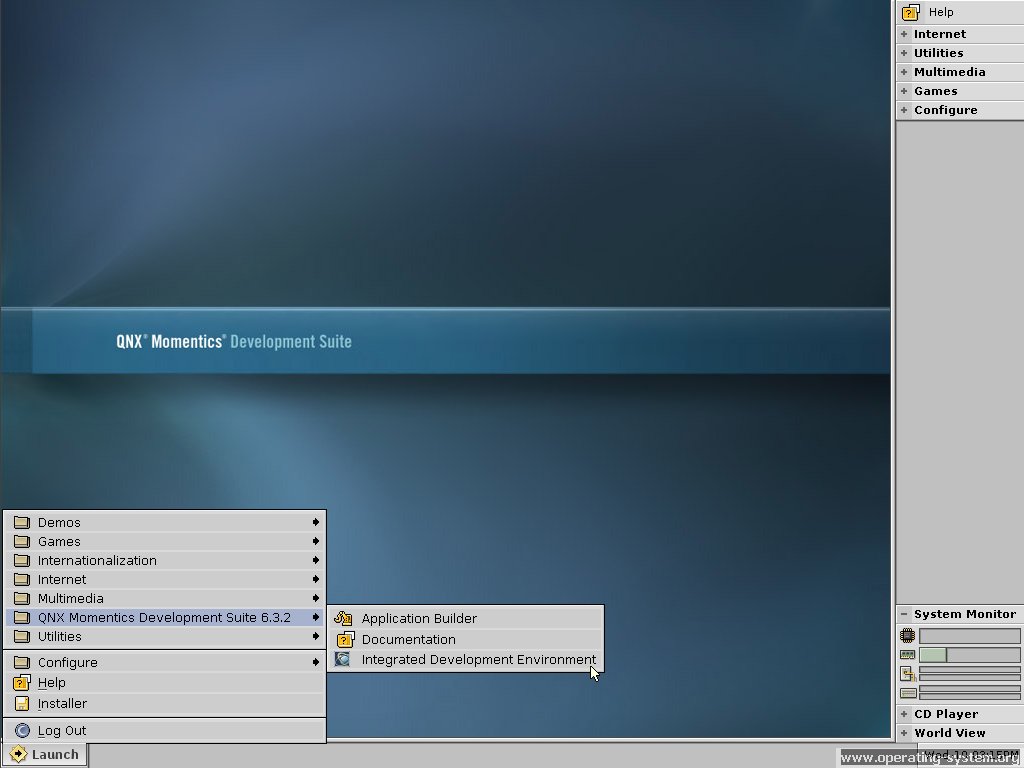
Task: Open the Internet submenu arrow in Launch menu
Action: (x=315, y=579)
